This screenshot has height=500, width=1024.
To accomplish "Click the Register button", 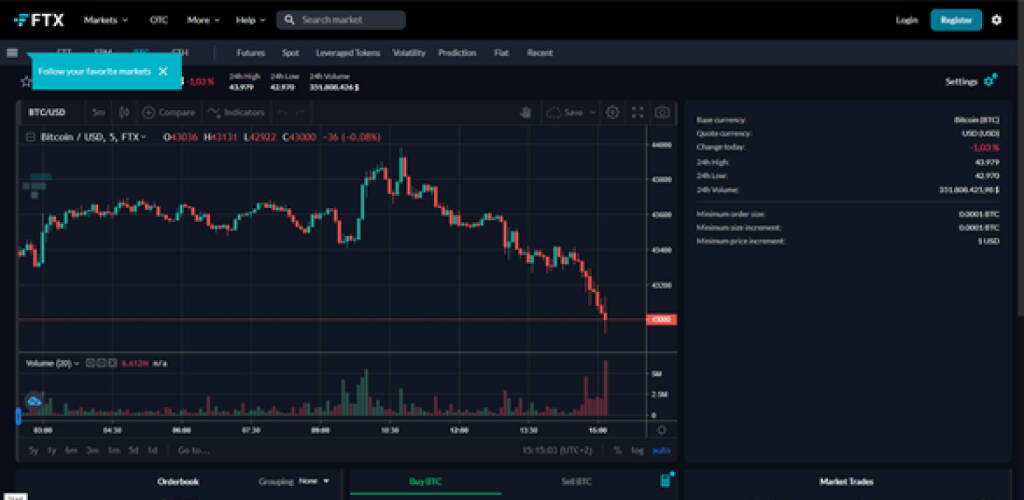I will click(x=956, y=20).
